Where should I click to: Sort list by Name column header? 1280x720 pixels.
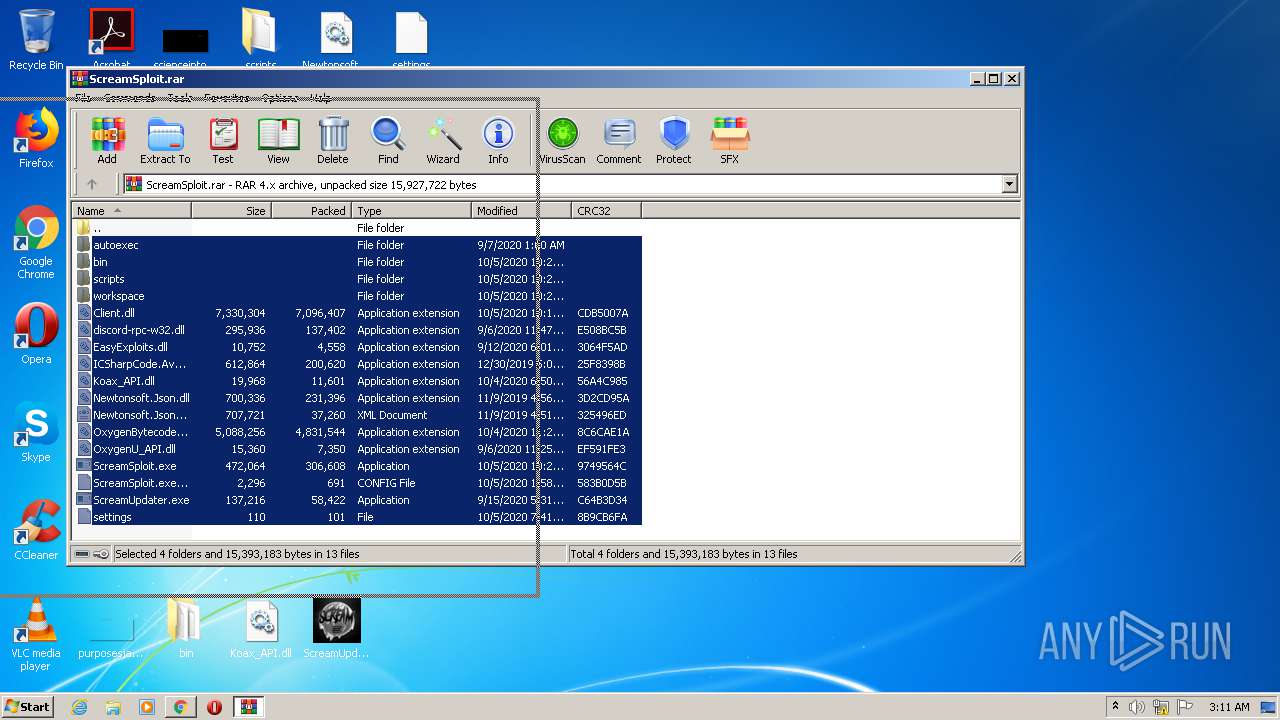131,211
